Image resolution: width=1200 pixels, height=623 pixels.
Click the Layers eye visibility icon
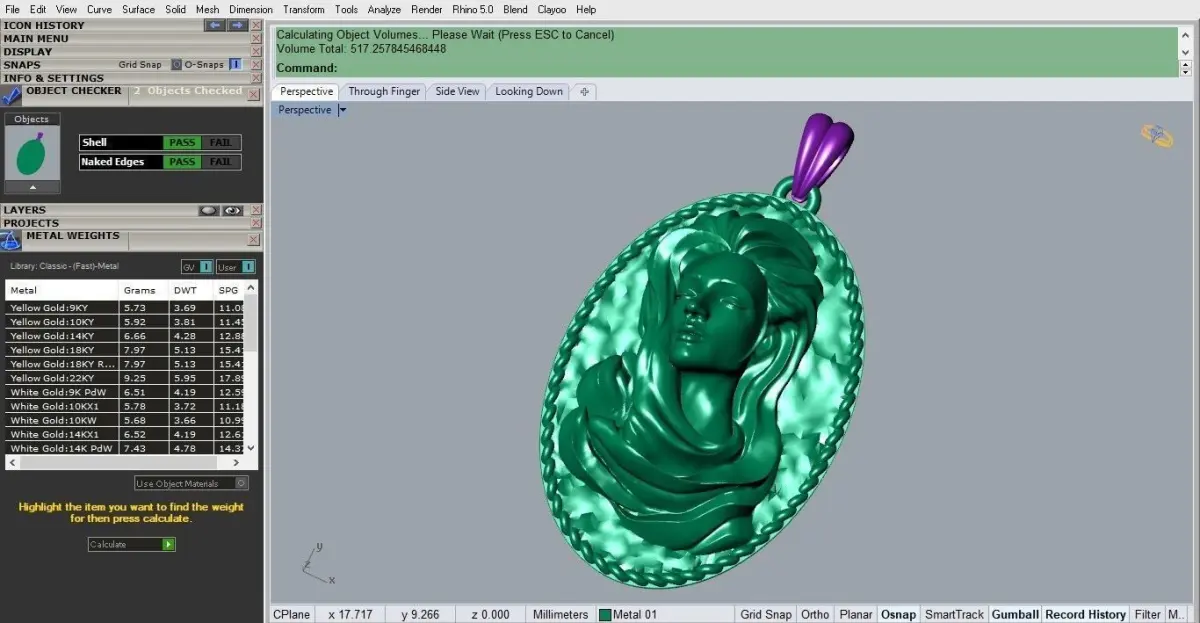coord(233,210)
